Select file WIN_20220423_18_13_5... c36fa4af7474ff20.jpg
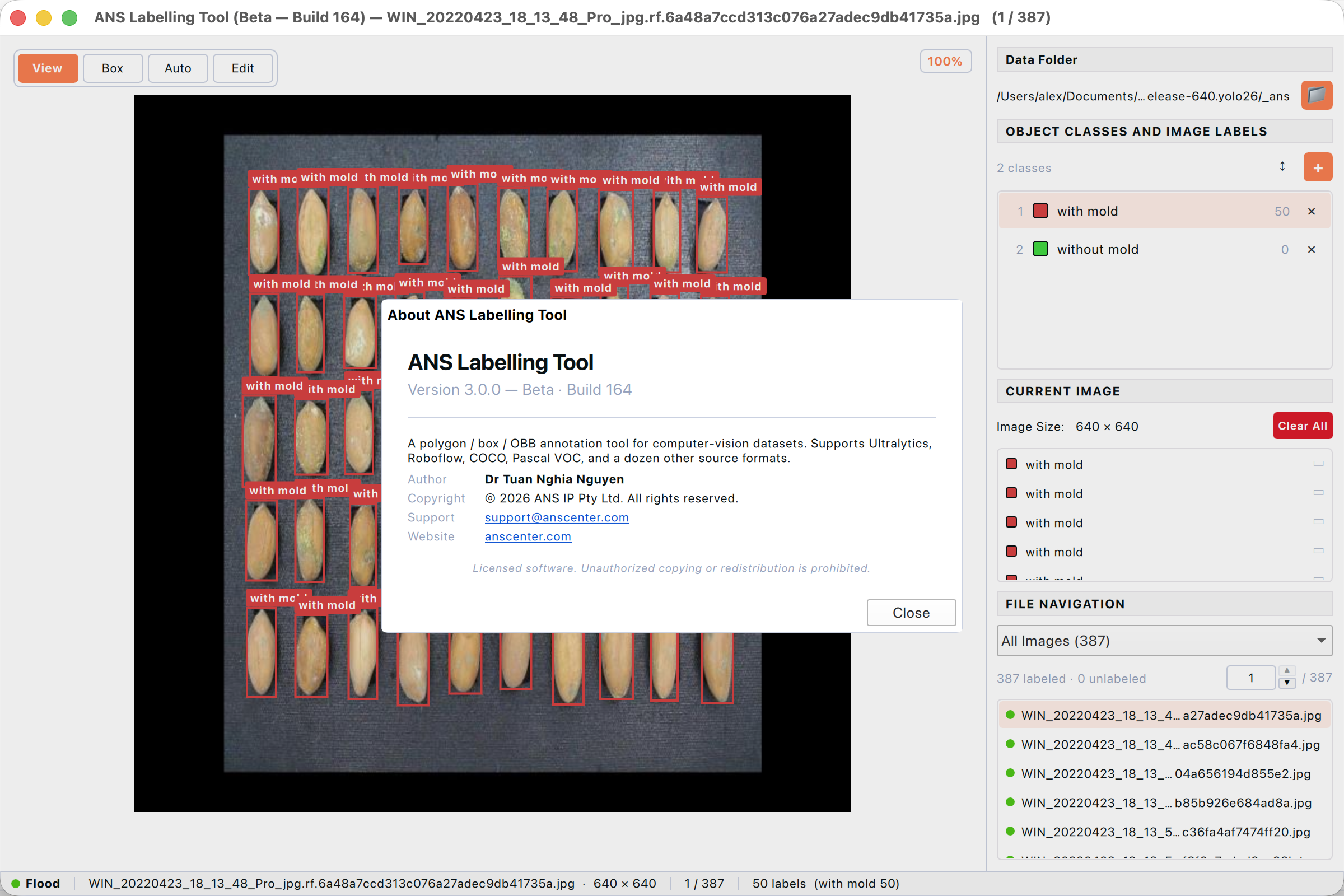Screen dimensions: 1344x896 tap(1164, 832)
